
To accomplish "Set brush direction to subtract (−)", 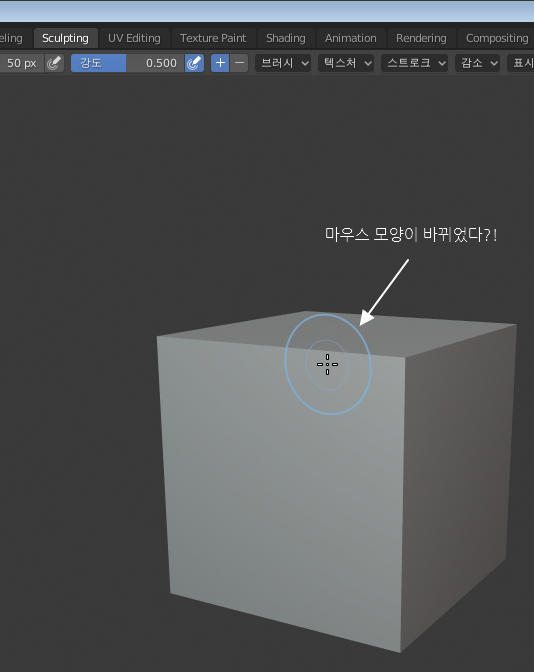I will [239, 63].
